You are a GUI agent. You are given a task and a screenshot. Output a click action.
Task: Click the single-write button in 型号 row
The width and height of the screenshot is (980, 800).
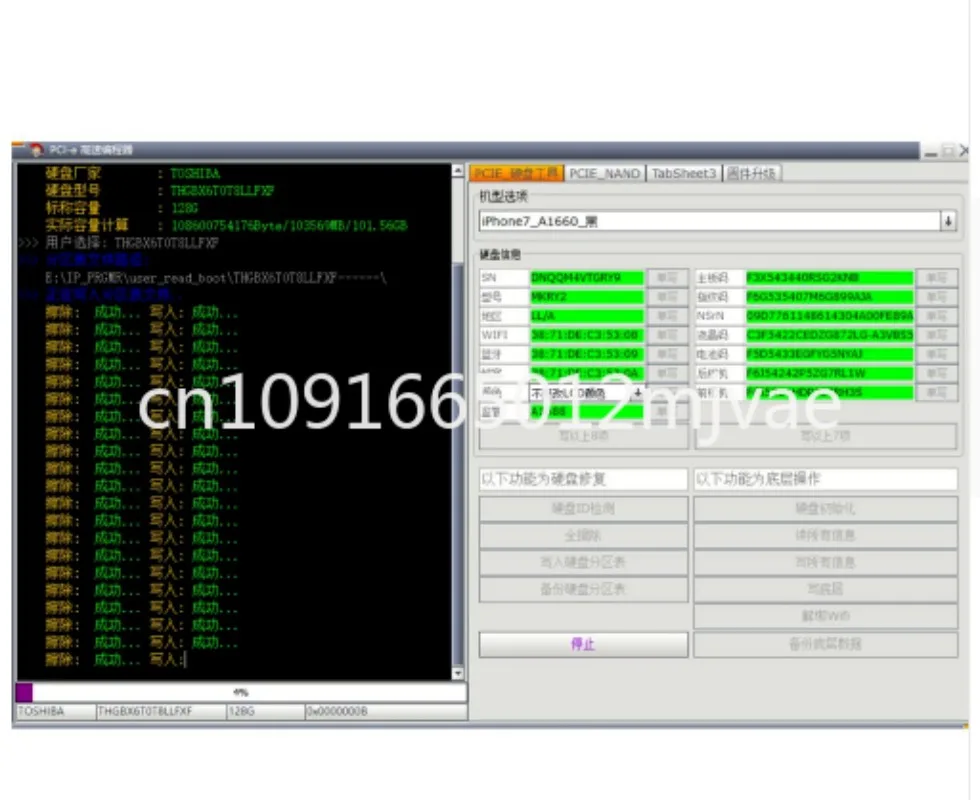[668, 297]
